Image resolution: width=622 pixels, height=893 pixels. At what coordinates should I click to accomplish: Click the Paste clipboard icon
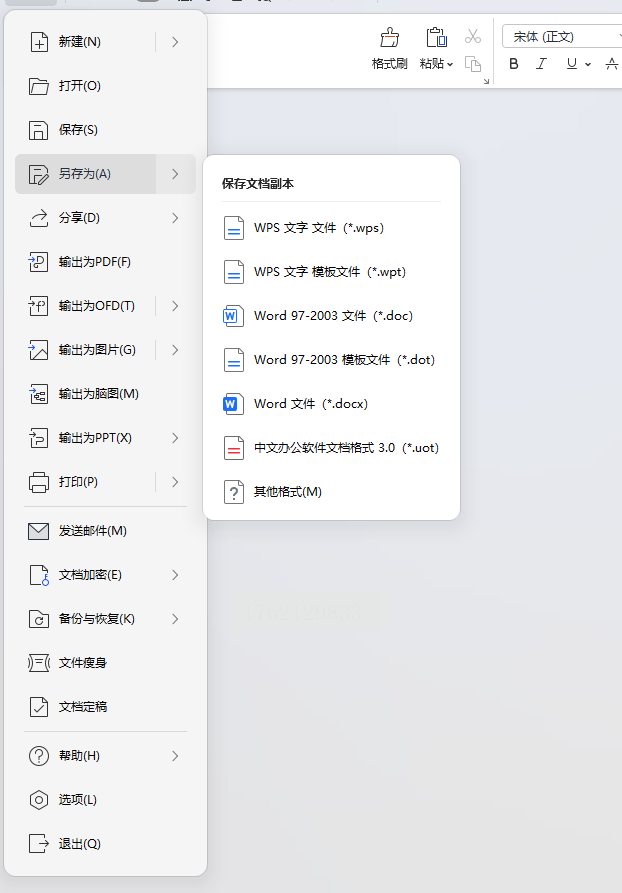[436, 38]
